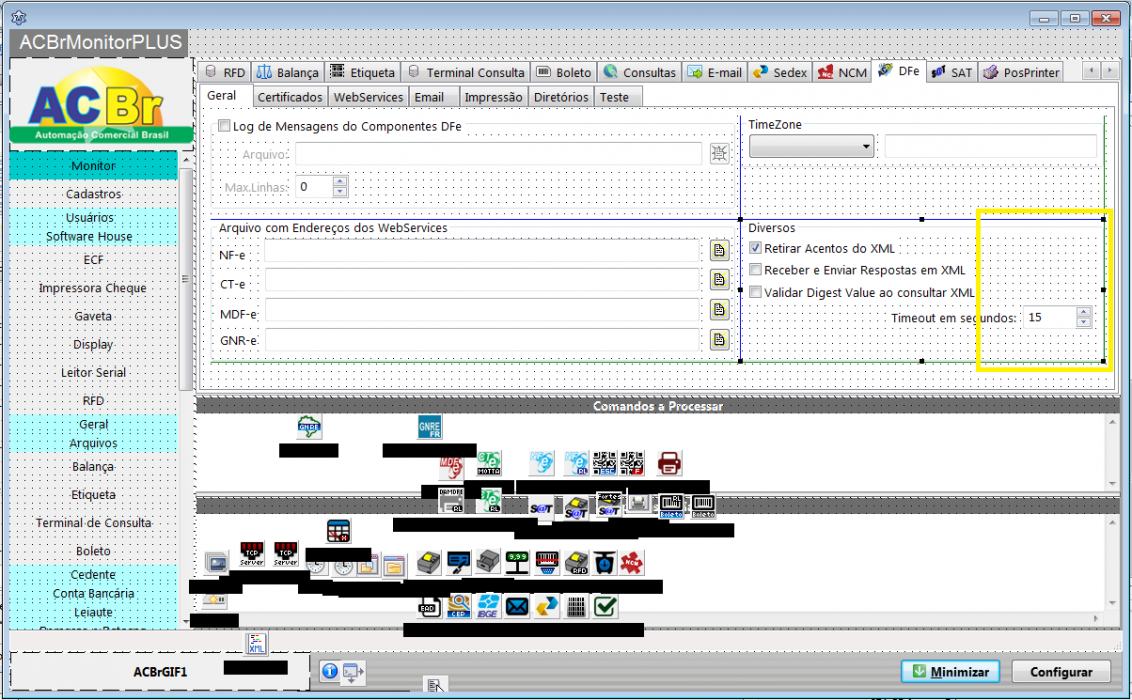
Task: Select the Fortes SAT component icon
Action: (609, 504)
